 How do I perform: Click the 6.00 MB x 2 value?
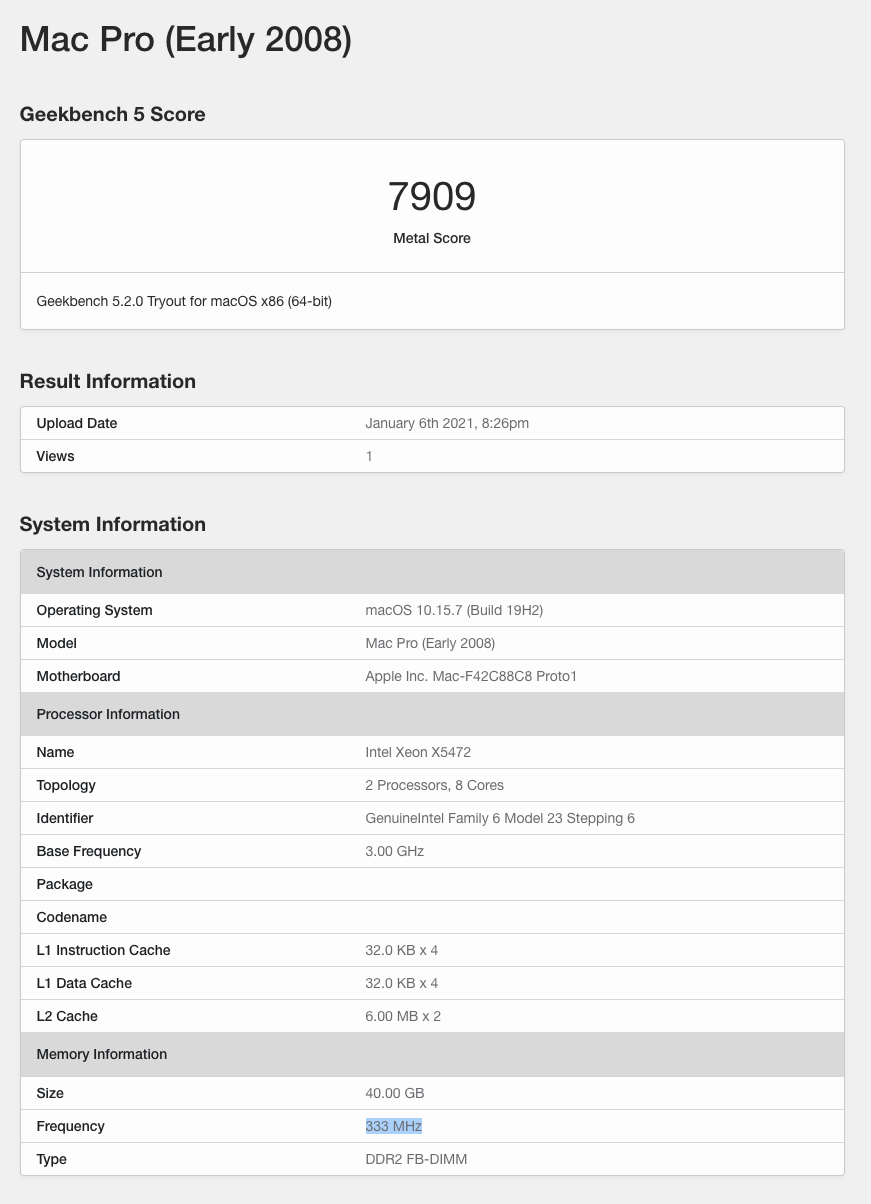pyautogui.click(x=403, y=1016)
